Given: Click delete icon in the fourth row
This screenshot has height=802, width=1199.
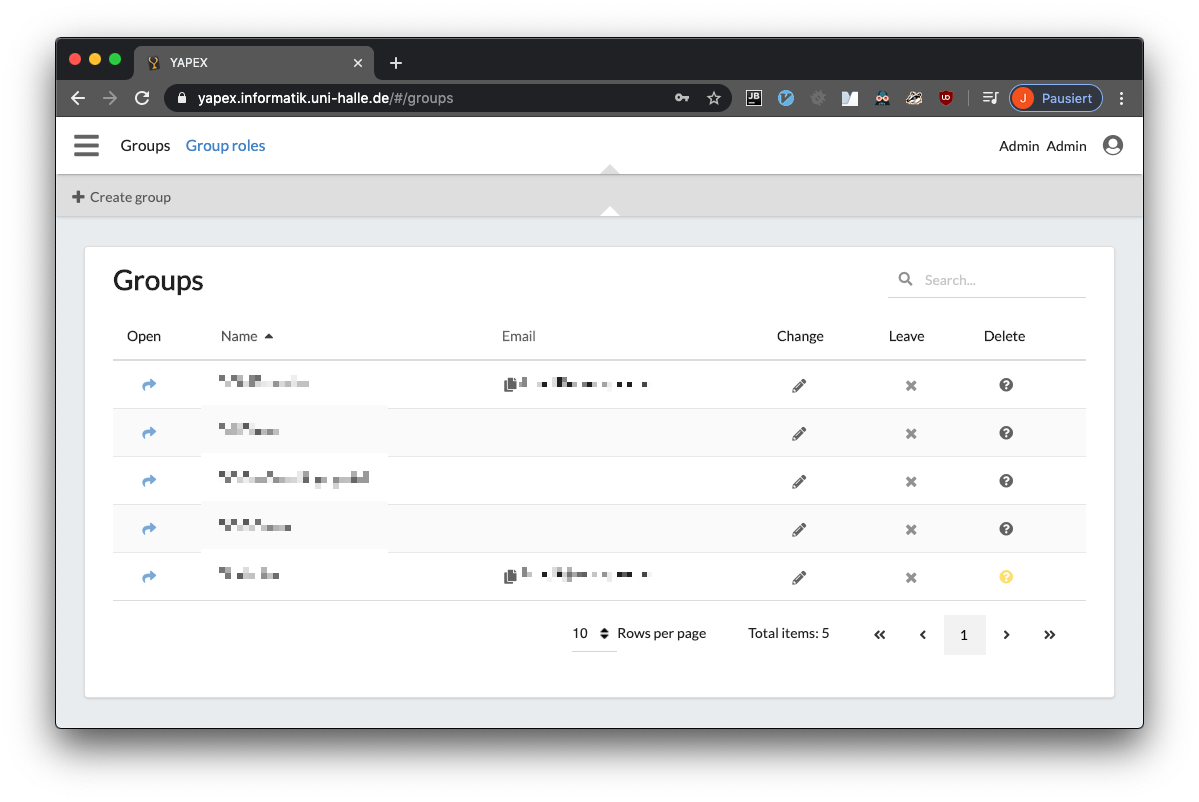Looking at the screenshot, I should click(1006, 529).
